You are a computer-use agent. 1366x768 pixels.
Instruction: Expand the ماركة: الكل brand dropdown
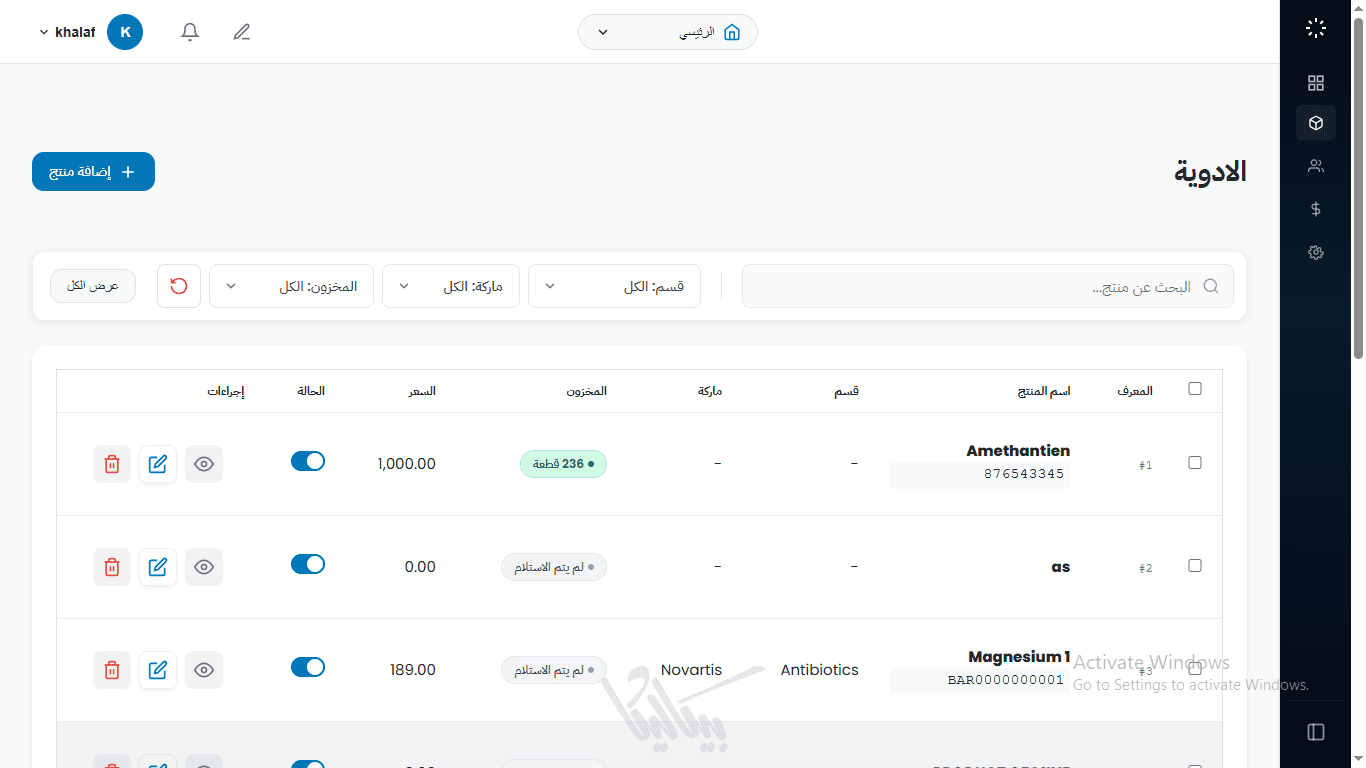pyautogui.click(x=450, y=286)
